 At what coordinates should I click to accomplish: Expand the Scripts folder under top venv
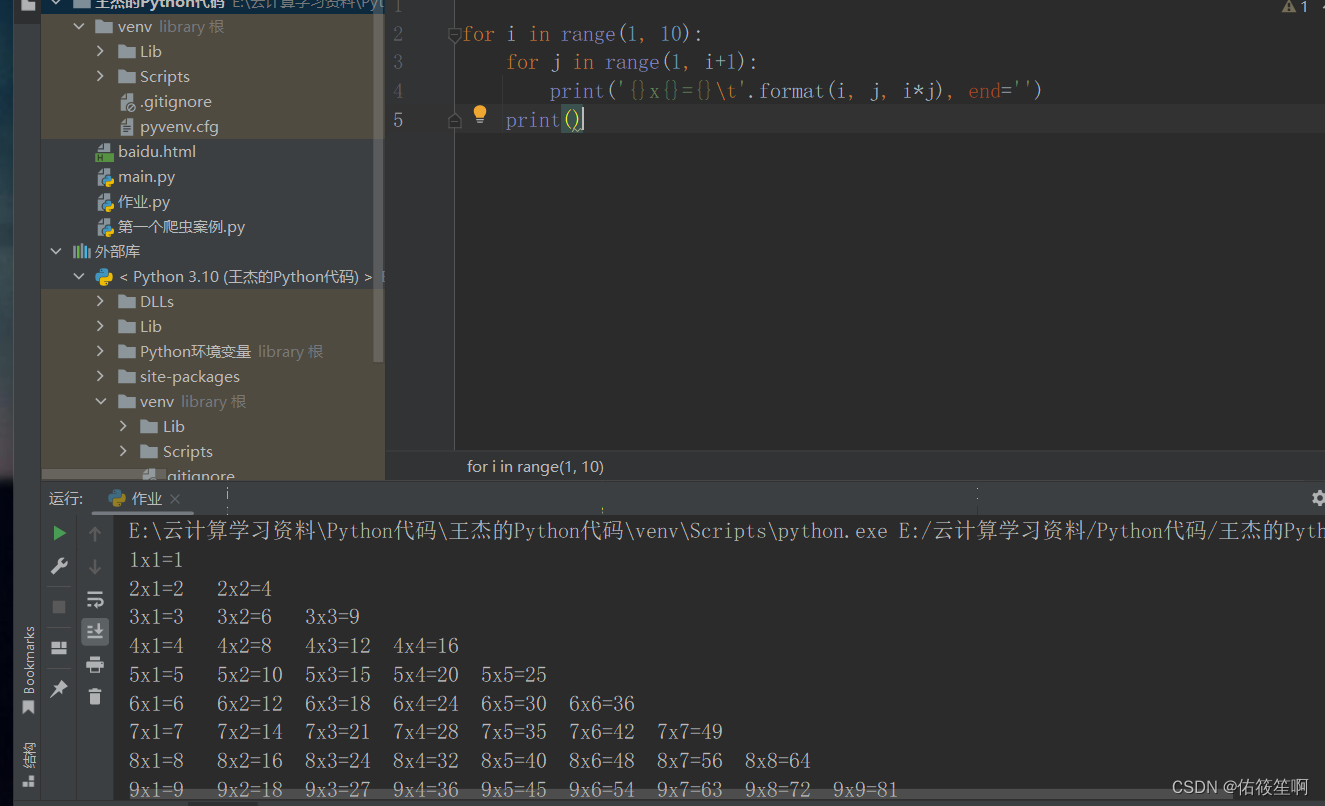click(x=100, y=76)
